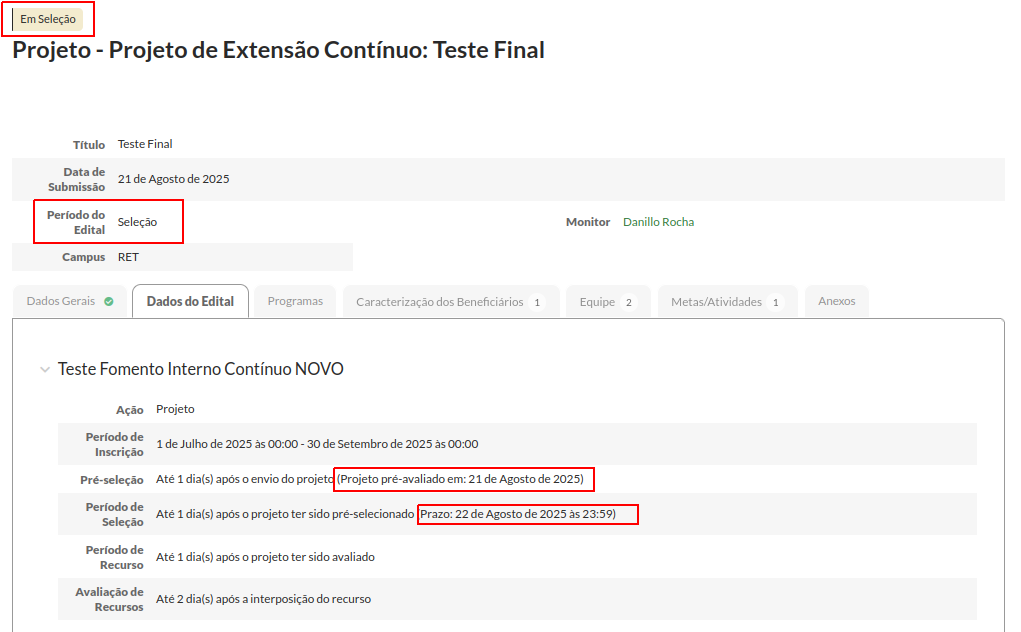Viewport: 1021px width, 632px height.
Task: Select the Dados do Edital tab
Action: click(x=190, y=301)
